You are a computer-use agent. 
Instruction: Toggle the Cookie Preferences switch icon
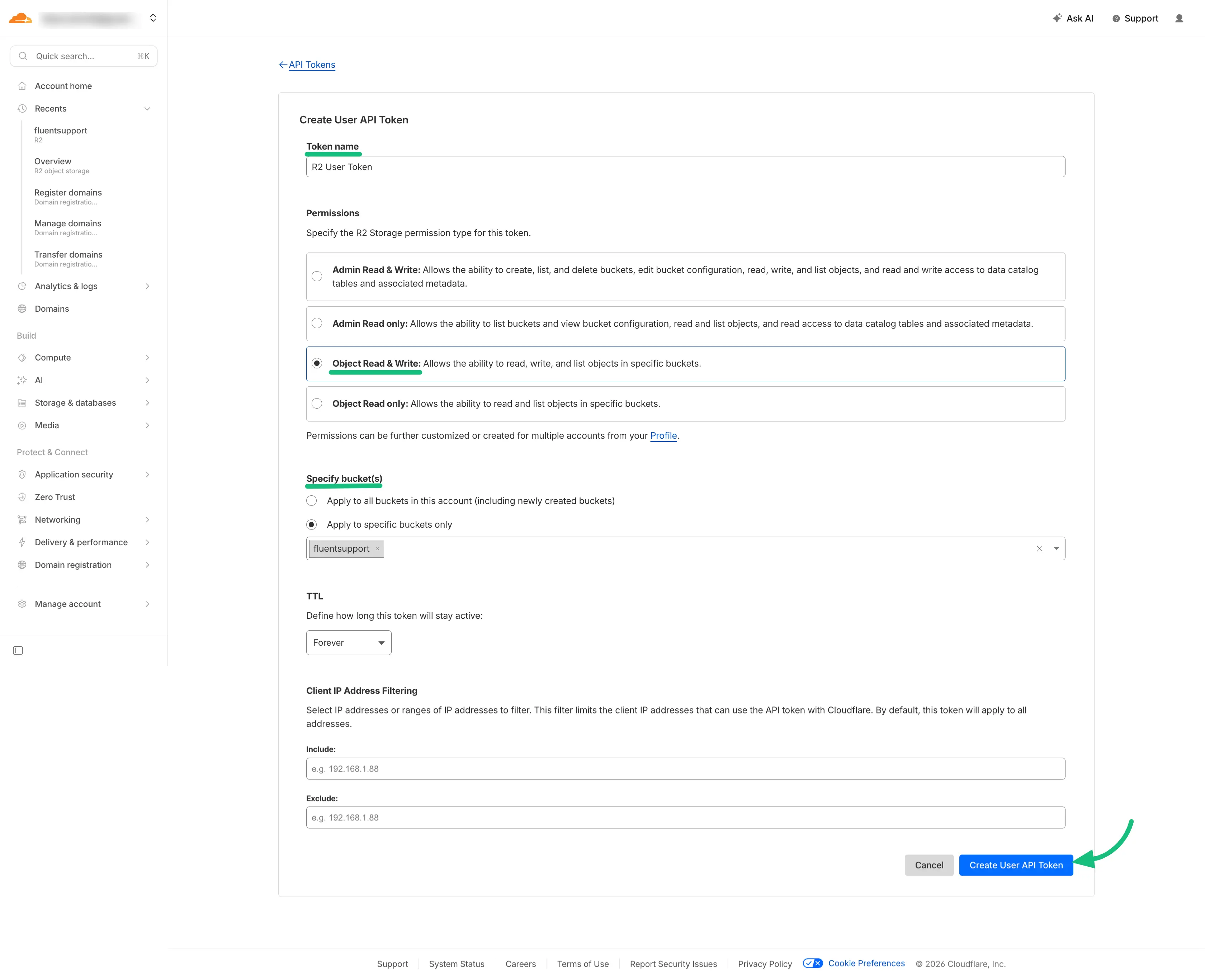click(x=813, y=963)
